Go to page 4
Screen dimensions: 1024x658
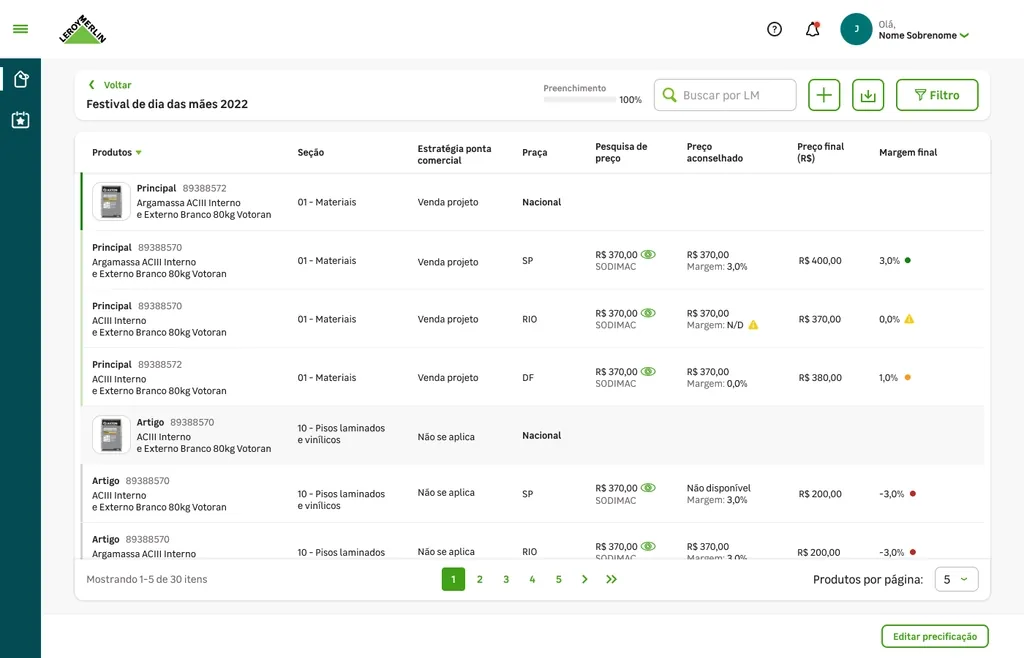[532, 579]
